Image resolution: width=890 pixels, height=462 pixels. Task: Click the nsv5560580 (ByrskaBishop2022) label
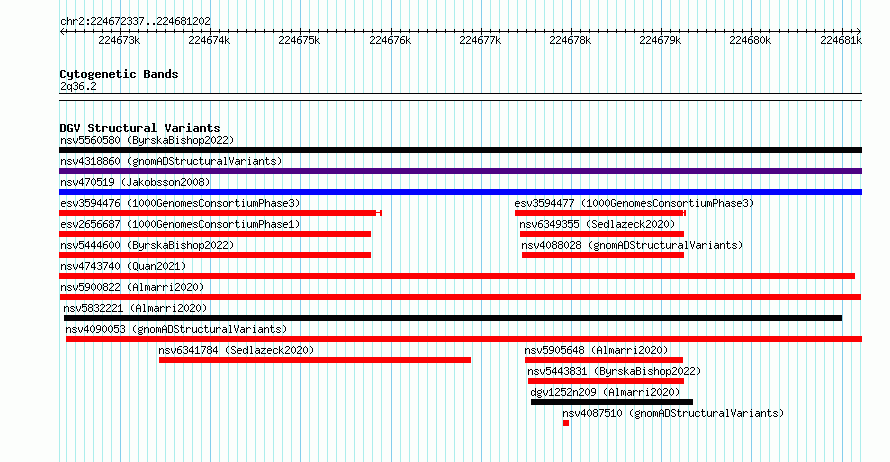tap(147, 140)
